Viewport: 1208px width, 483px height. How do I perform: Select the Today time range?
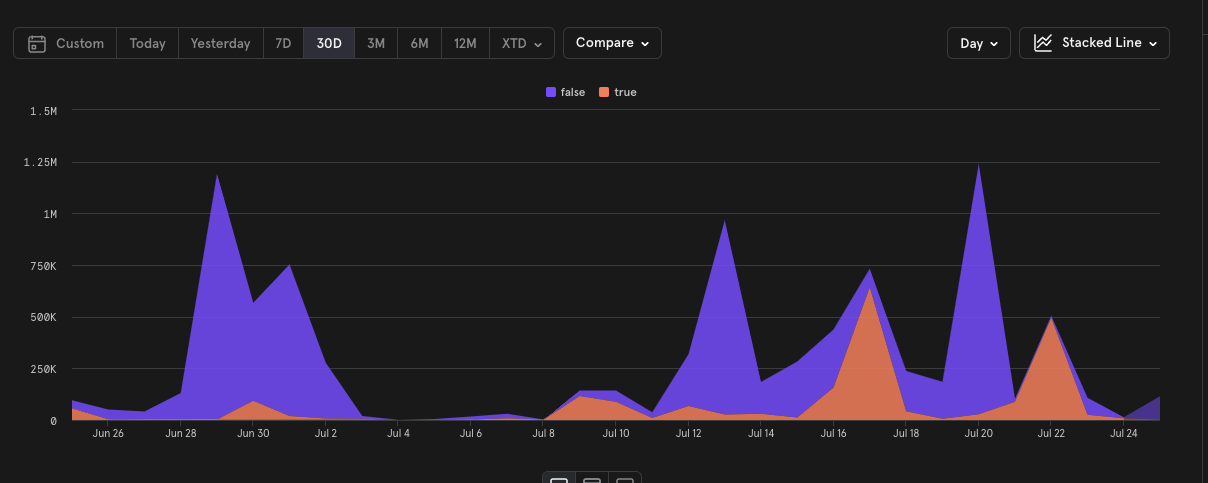coord(147,44)
